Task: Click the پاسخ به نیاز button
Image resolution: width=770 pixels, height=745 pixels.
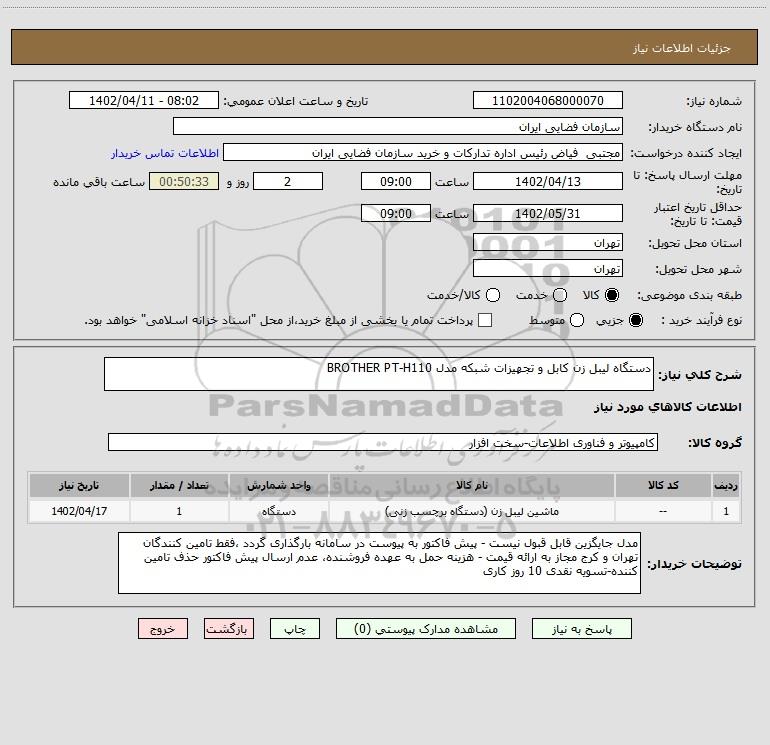Action: pos(581,629)
